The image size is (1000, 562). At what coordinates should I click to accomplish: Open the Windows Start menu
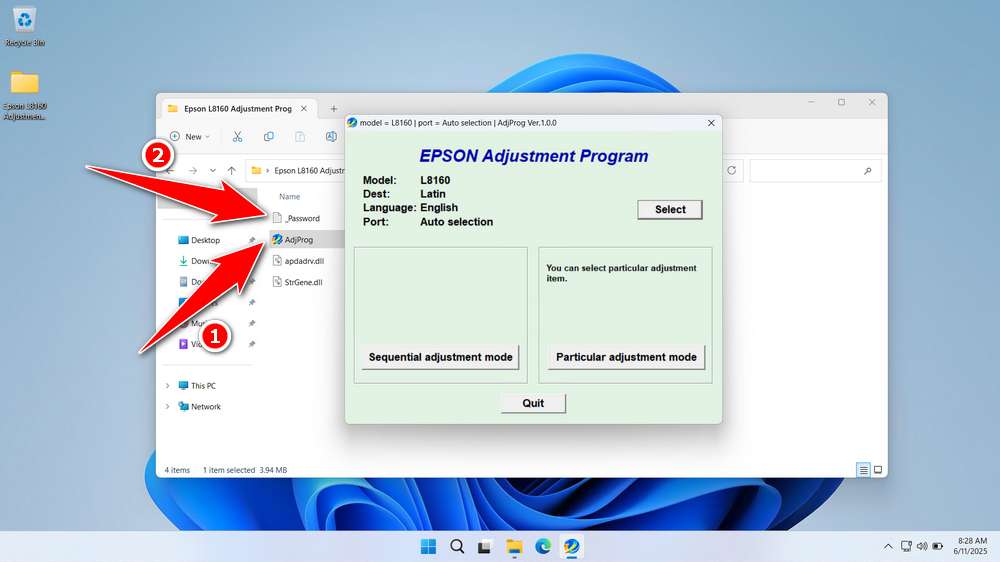[429, 547]
